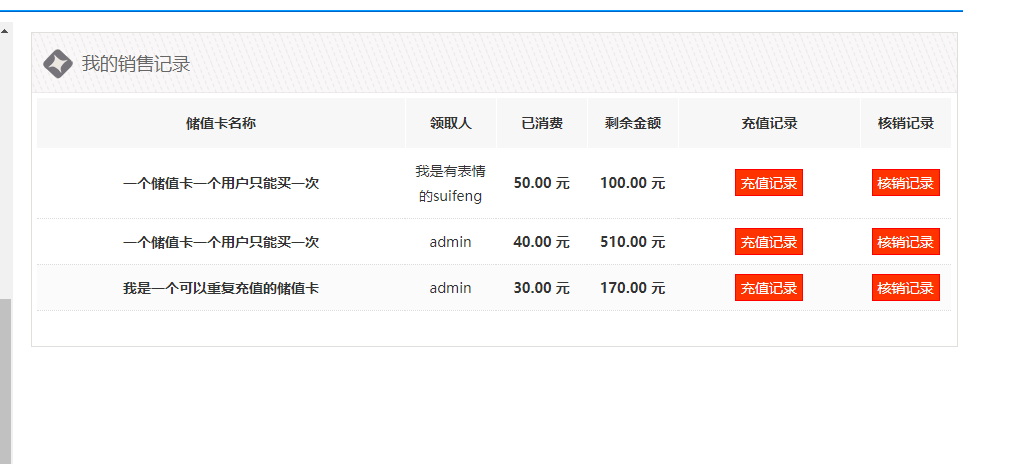Screen dimensions: 1014x464
Task: Click the 我的销售记录 panel title
Action: point(136,64)
